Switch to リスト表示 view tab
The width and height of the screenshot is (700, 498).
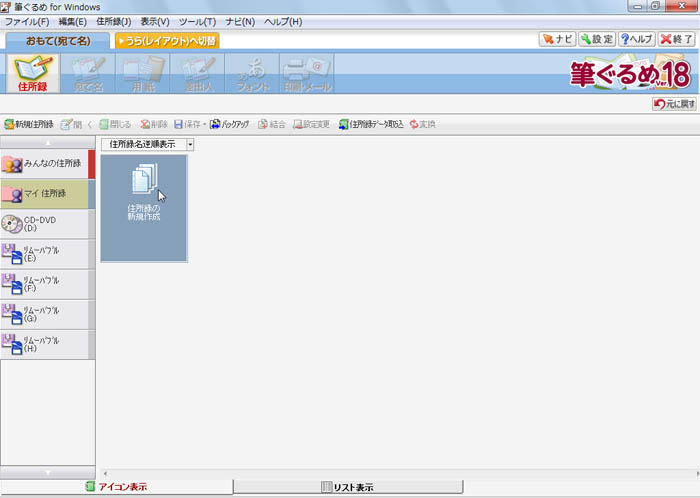pos(348,487)
